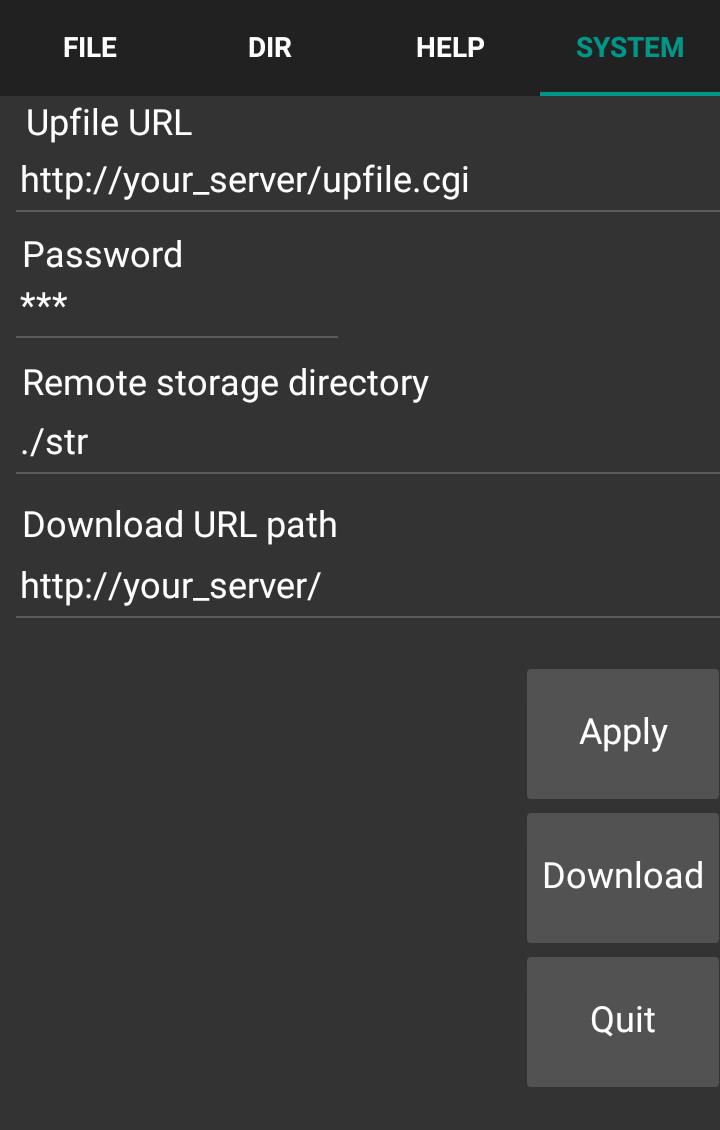The height and width of the screenshot is (1130, 720).
Task: Edit the Remote storage directory field
Action: pyautogui.click(x=368, y=442)
